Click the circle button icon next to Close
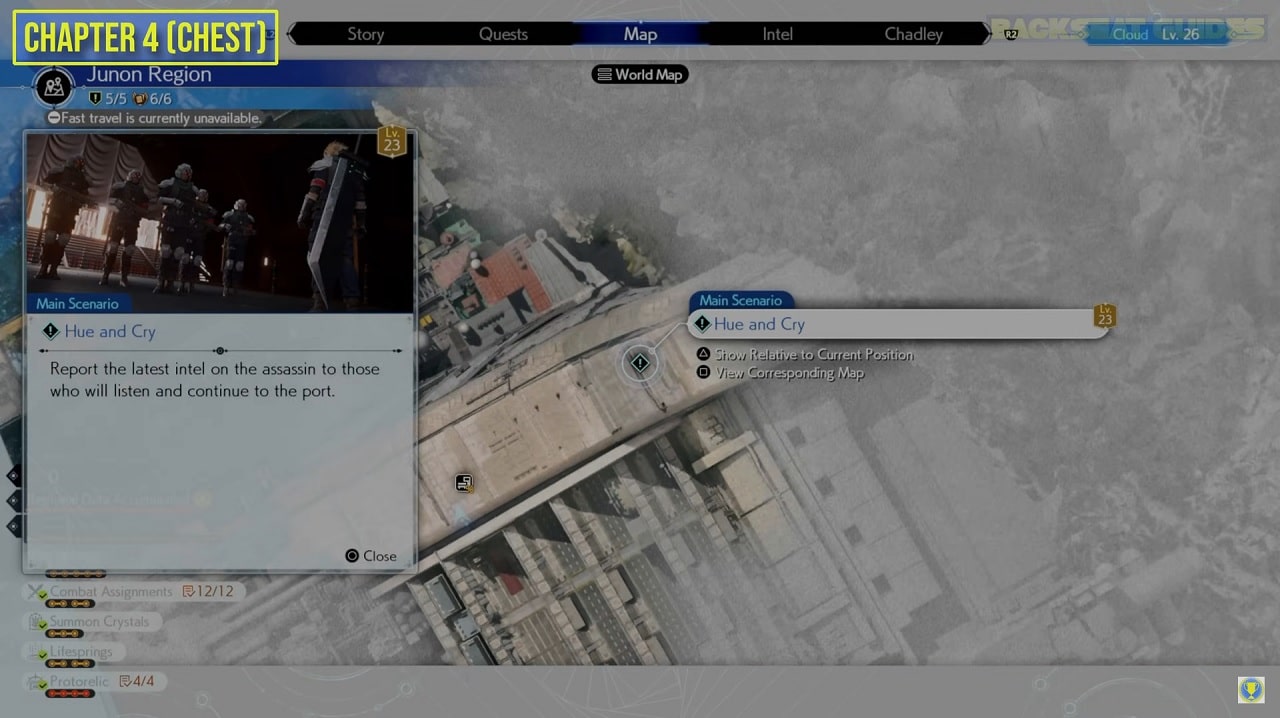The image size is (1280, 718). (x=352, y=556)
